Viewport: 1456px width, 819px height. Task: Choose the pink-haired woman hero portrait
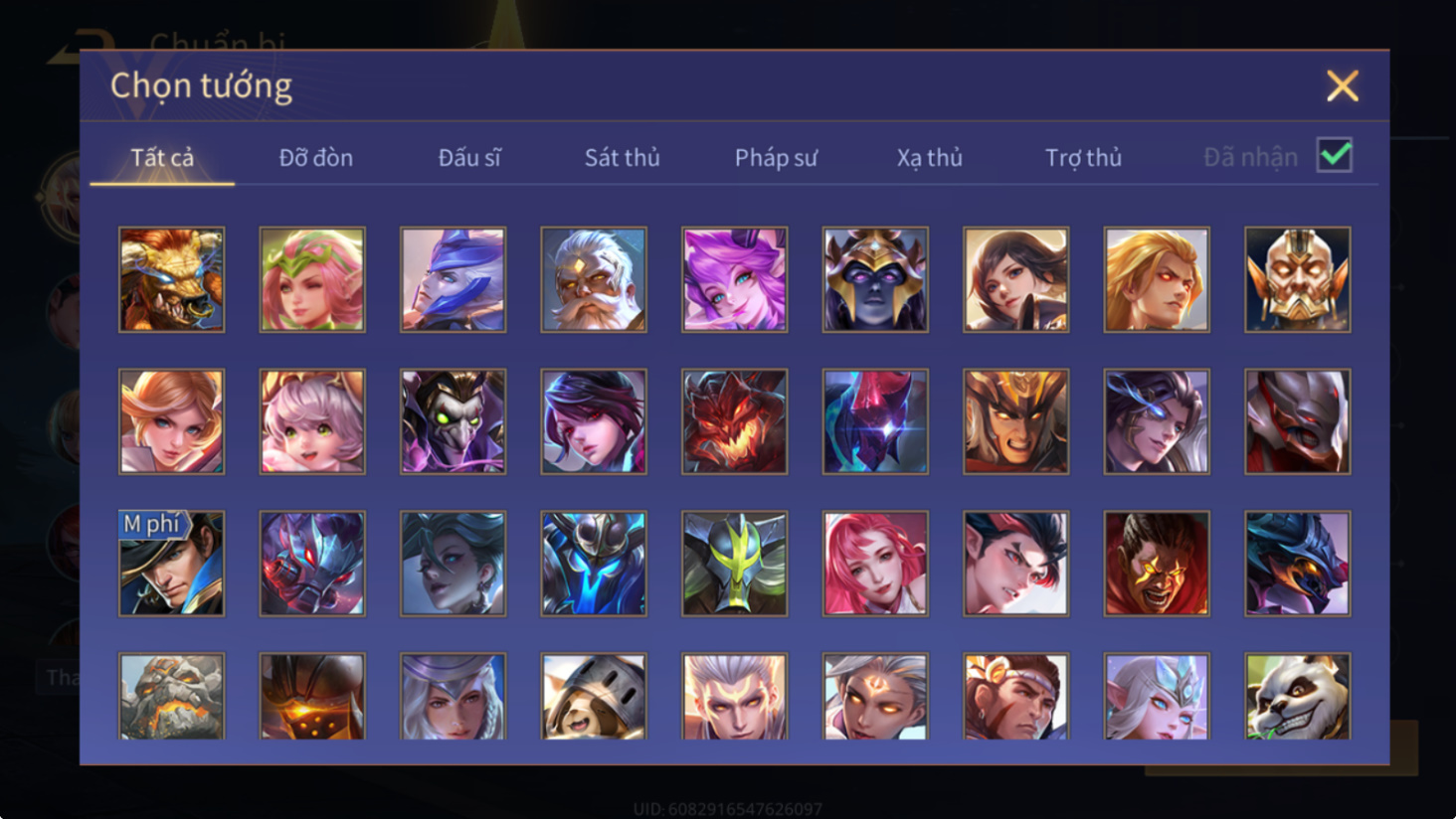875,564
